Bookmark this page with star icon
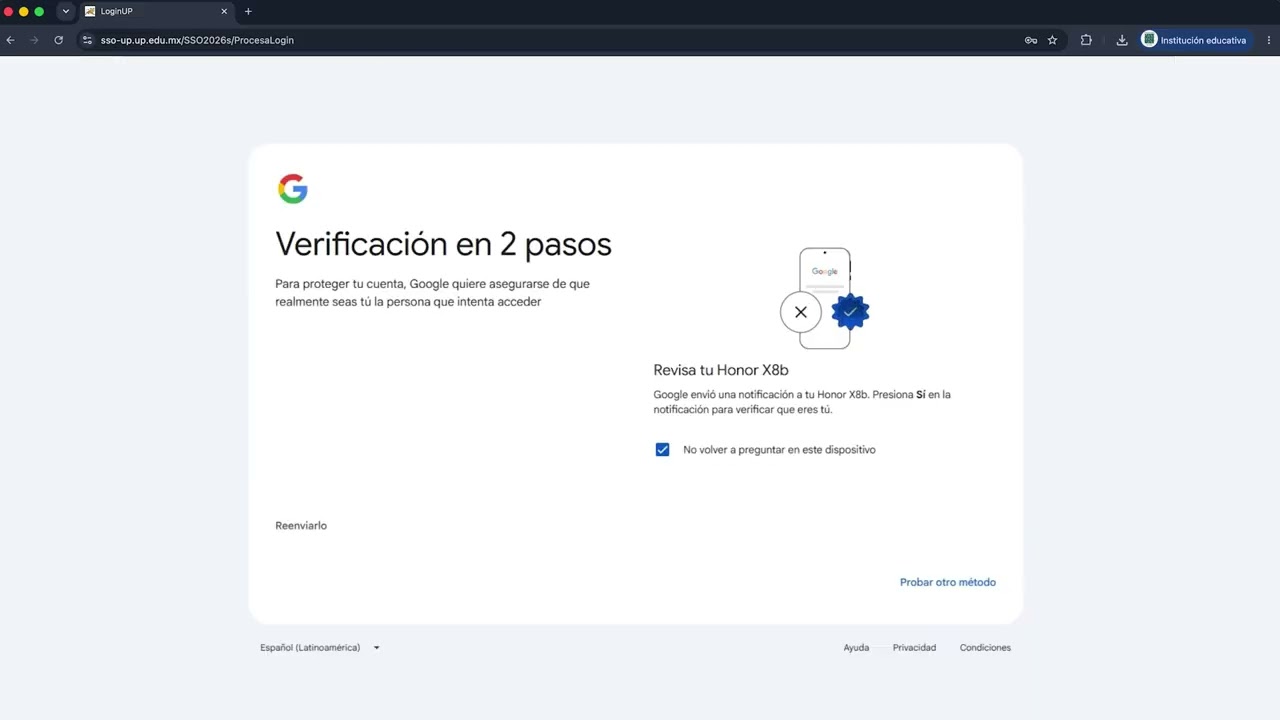The width and height of the screenshot is (1280, 720). (1052, 40)
